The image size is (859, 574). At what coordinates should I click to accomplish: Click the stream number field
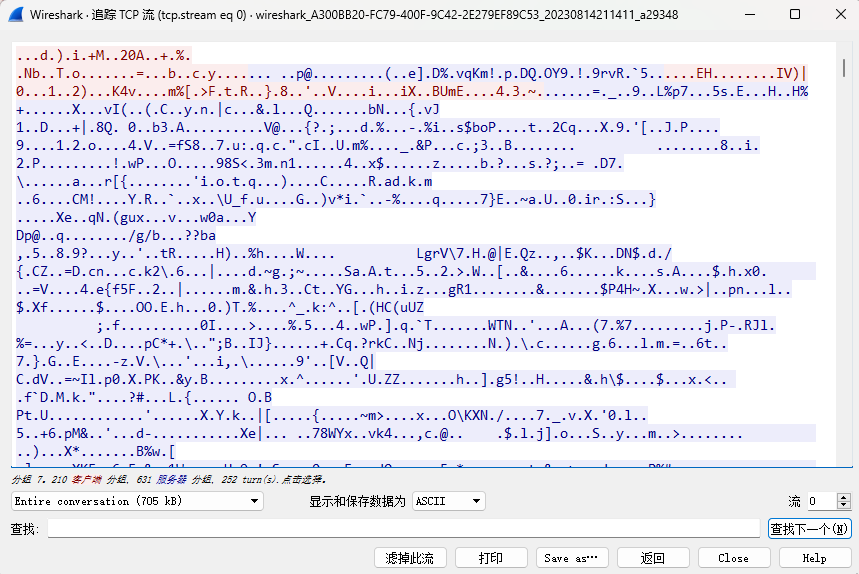(x=821, y=501)
